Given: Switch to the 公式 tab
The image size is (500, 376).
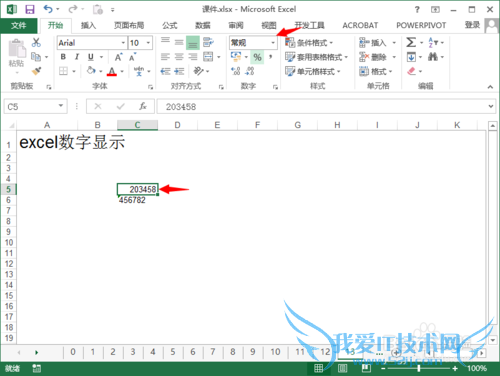Looking at the screenshot, I should [170, 25].
